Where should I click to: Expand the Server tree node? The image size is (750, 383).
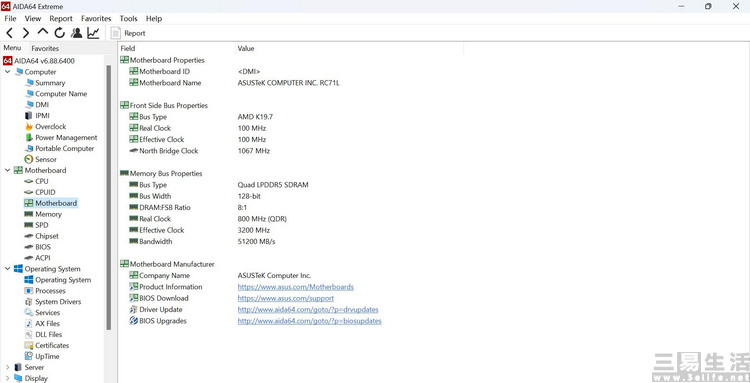7,367
